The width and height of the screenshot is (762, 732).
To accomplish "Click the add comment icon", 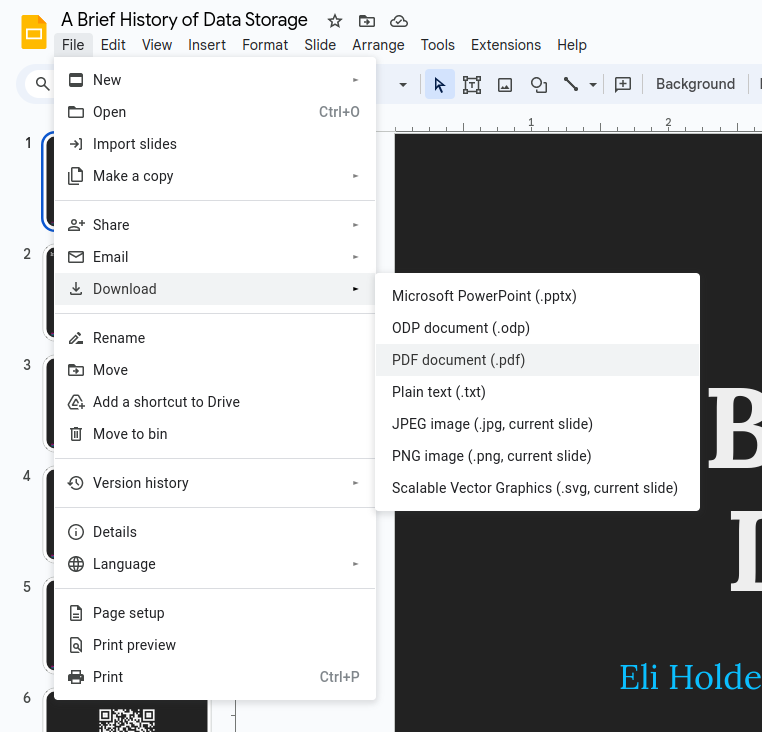I will [x=623, y=85].
